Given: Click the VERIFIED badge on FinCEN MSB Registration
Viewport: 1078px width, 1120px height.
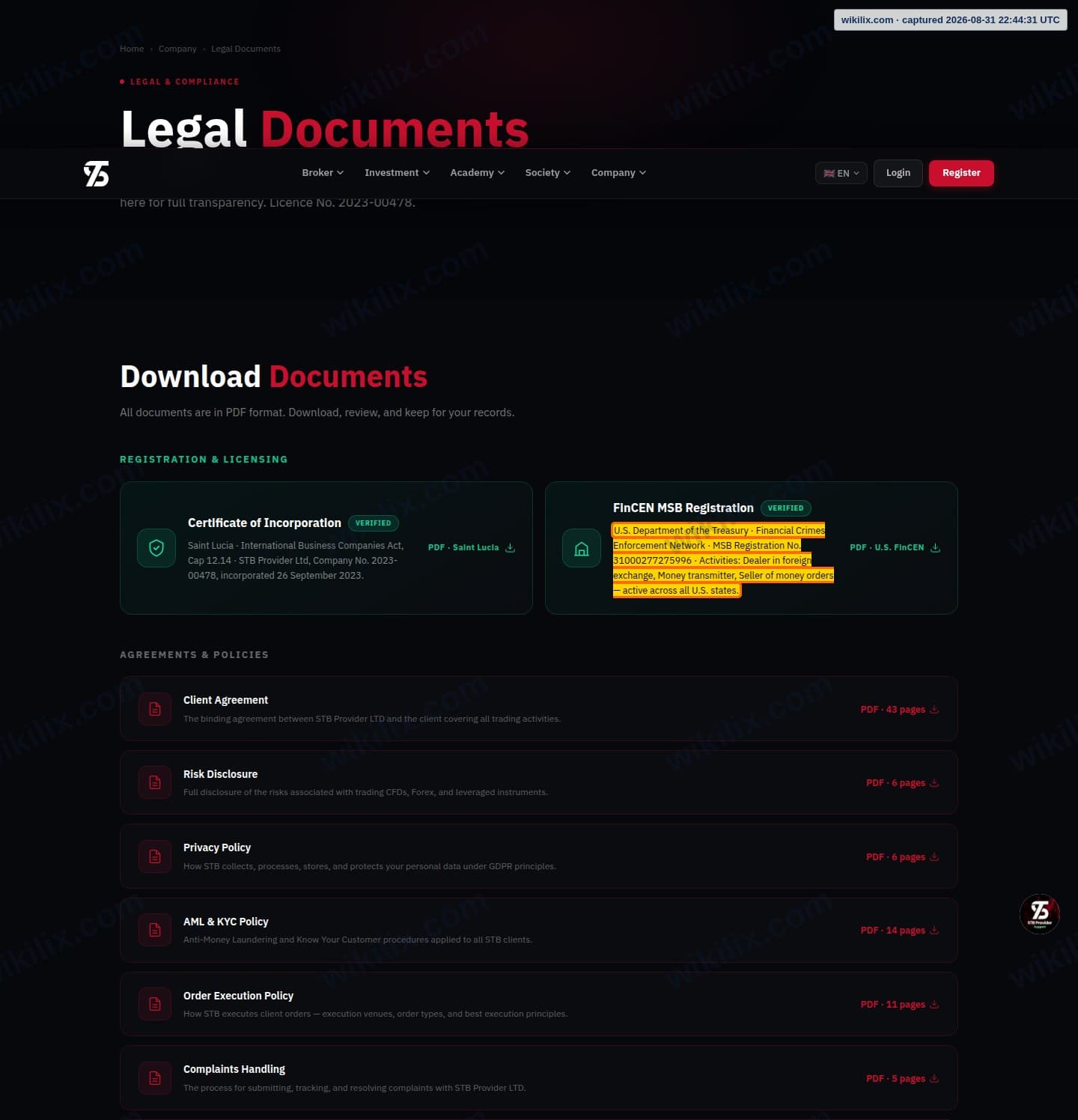Looking at the screenshot, I should coord(785,508).
